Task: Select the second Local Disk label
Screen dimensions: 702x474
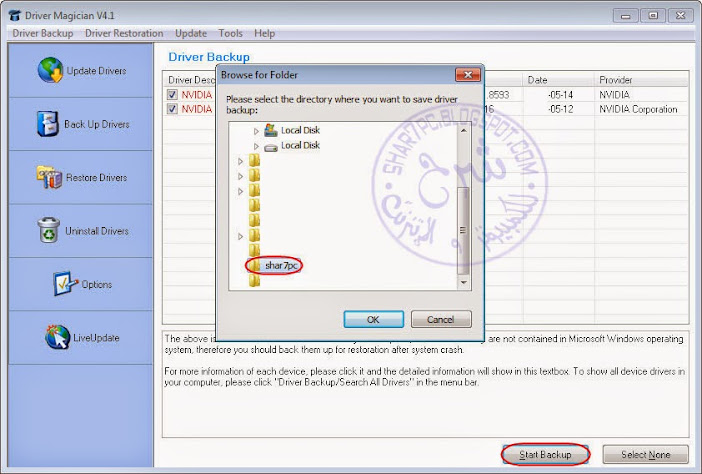Action: pyautogui.click(x=300, y=145)
